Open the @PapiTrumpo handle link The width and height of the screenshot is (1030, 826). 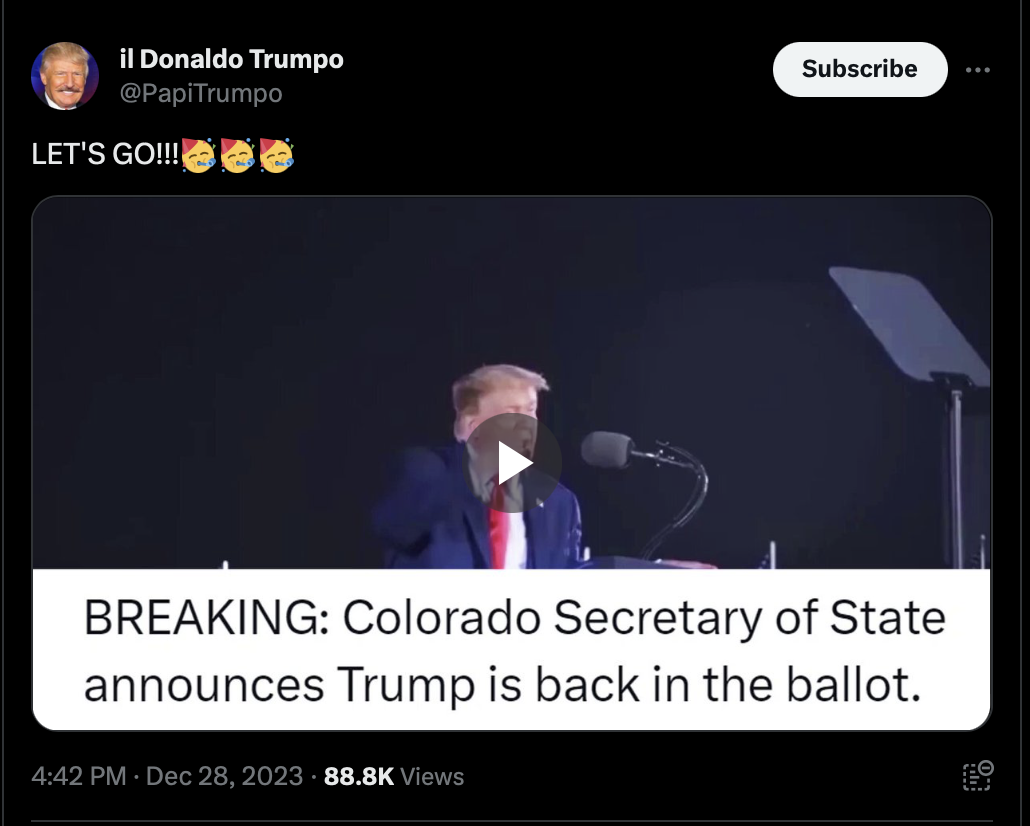tap(201, 93)
